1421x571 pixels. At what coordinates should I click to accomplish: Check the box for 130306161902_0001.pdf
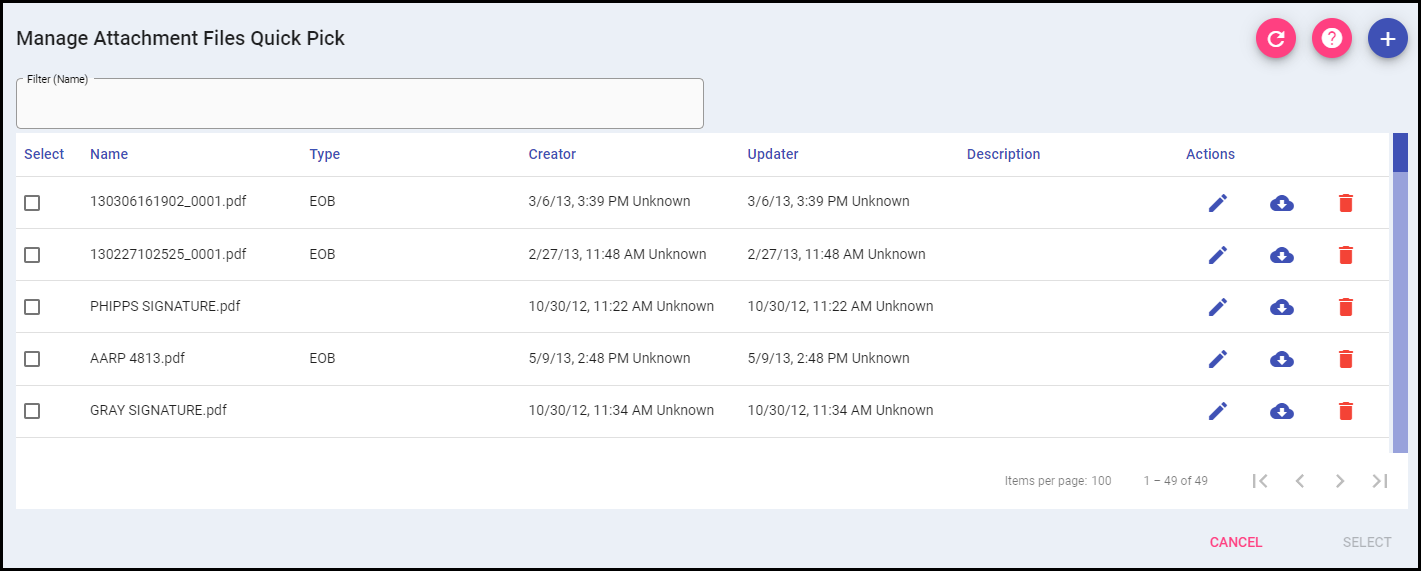tap(32, 203)
